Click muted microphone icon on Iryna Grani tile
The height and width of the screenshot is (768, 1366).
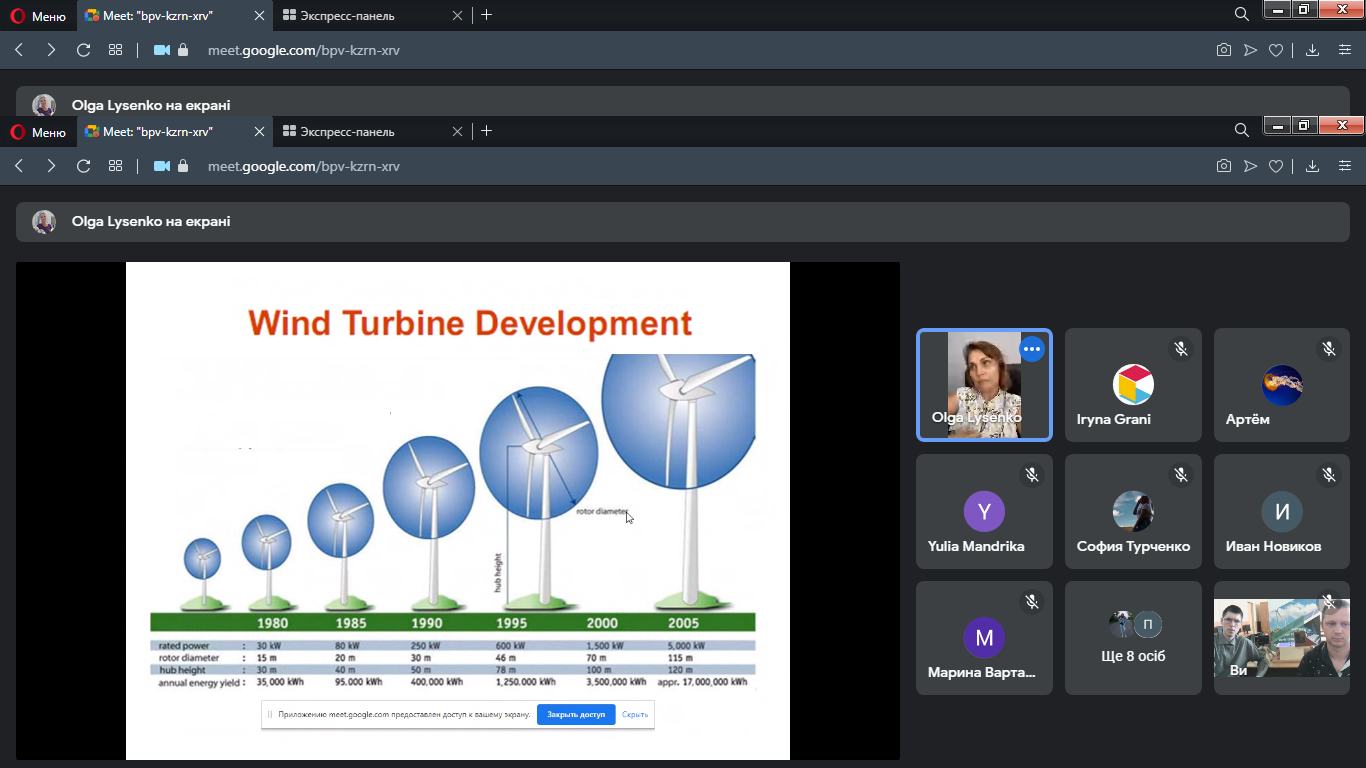1181,349
